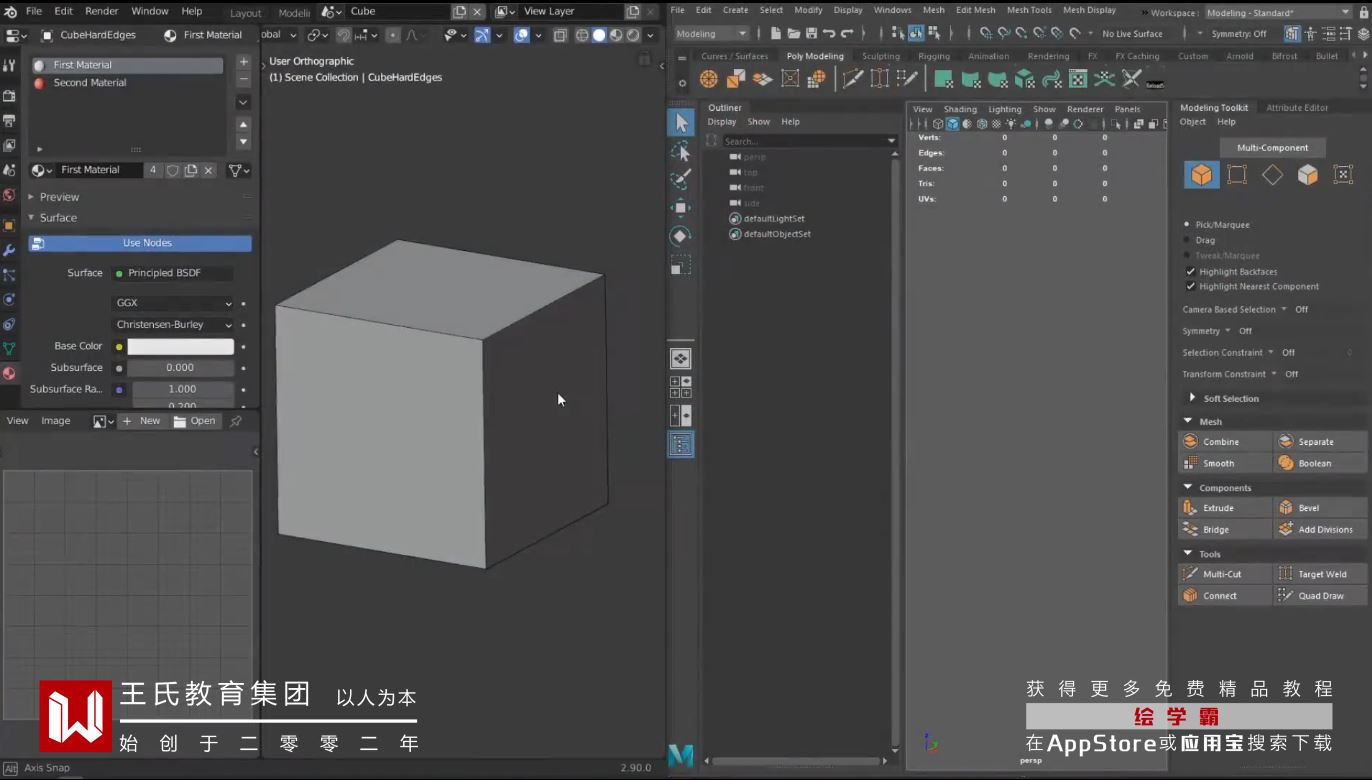Click Bevel button in Modeling Toolkit
Viewport: 1372px width, 780px height.
[x=1320, y=508]
